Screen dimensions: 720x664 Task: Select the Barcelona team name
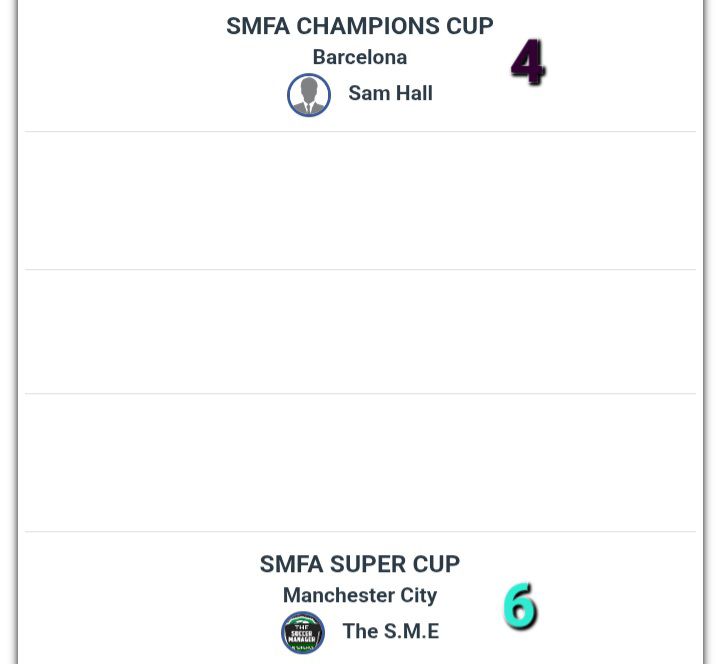click(x=360, y=57)
